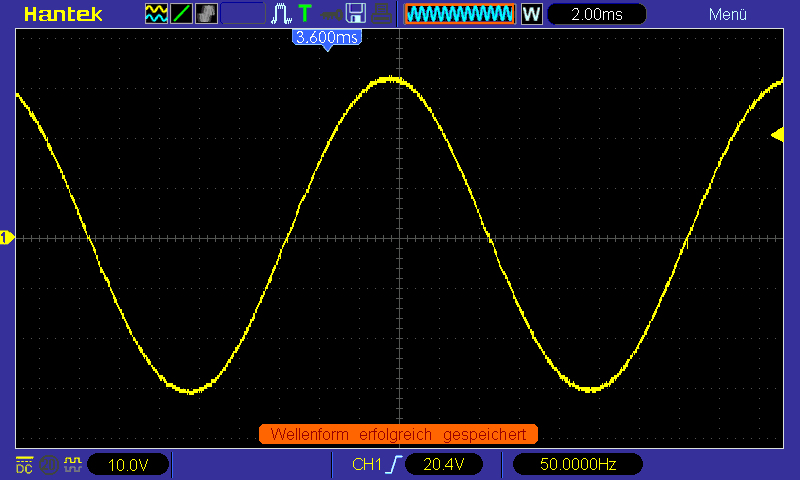Viewport: 800px width, 480px height.
Task: Click the green diagonal line icon
Action: [x=182, y=14]
